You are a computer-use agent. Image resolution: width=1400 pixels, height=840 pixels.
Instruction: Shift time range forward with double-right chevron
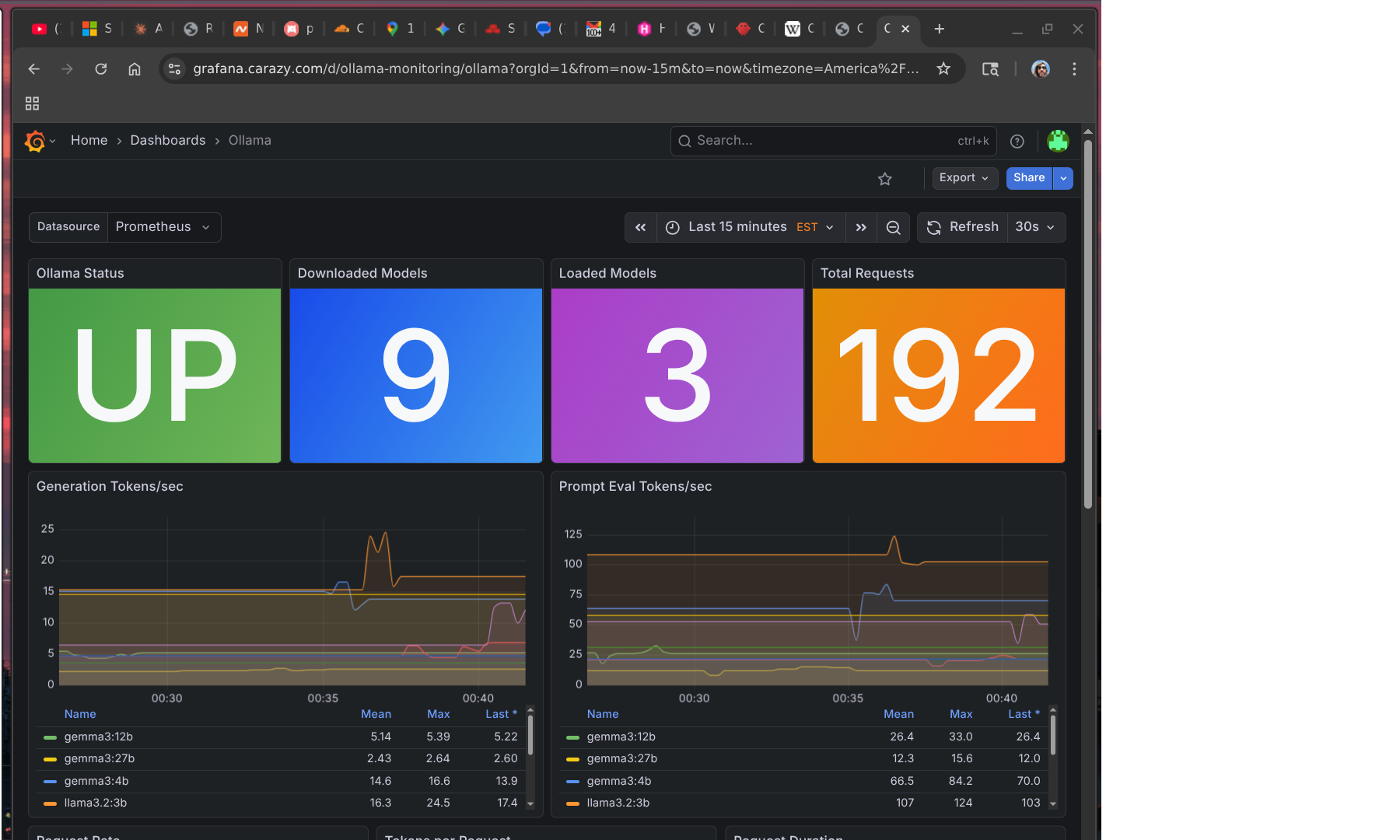(860, 227)
